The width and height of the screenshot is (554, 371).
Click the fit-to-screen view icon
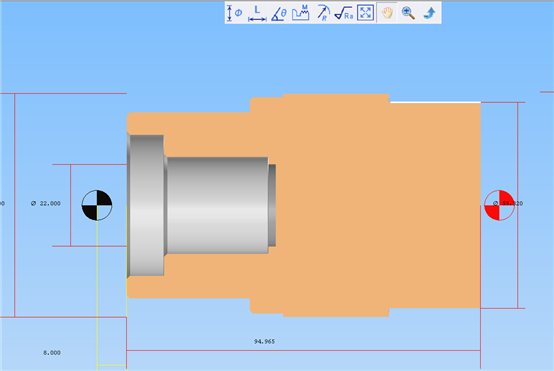point(365,13)
